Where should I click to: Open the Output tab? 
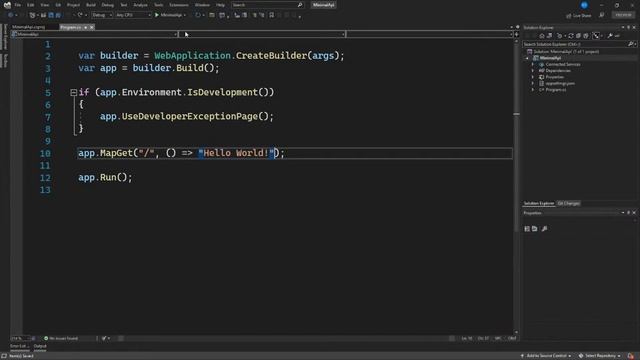point(40,346)
